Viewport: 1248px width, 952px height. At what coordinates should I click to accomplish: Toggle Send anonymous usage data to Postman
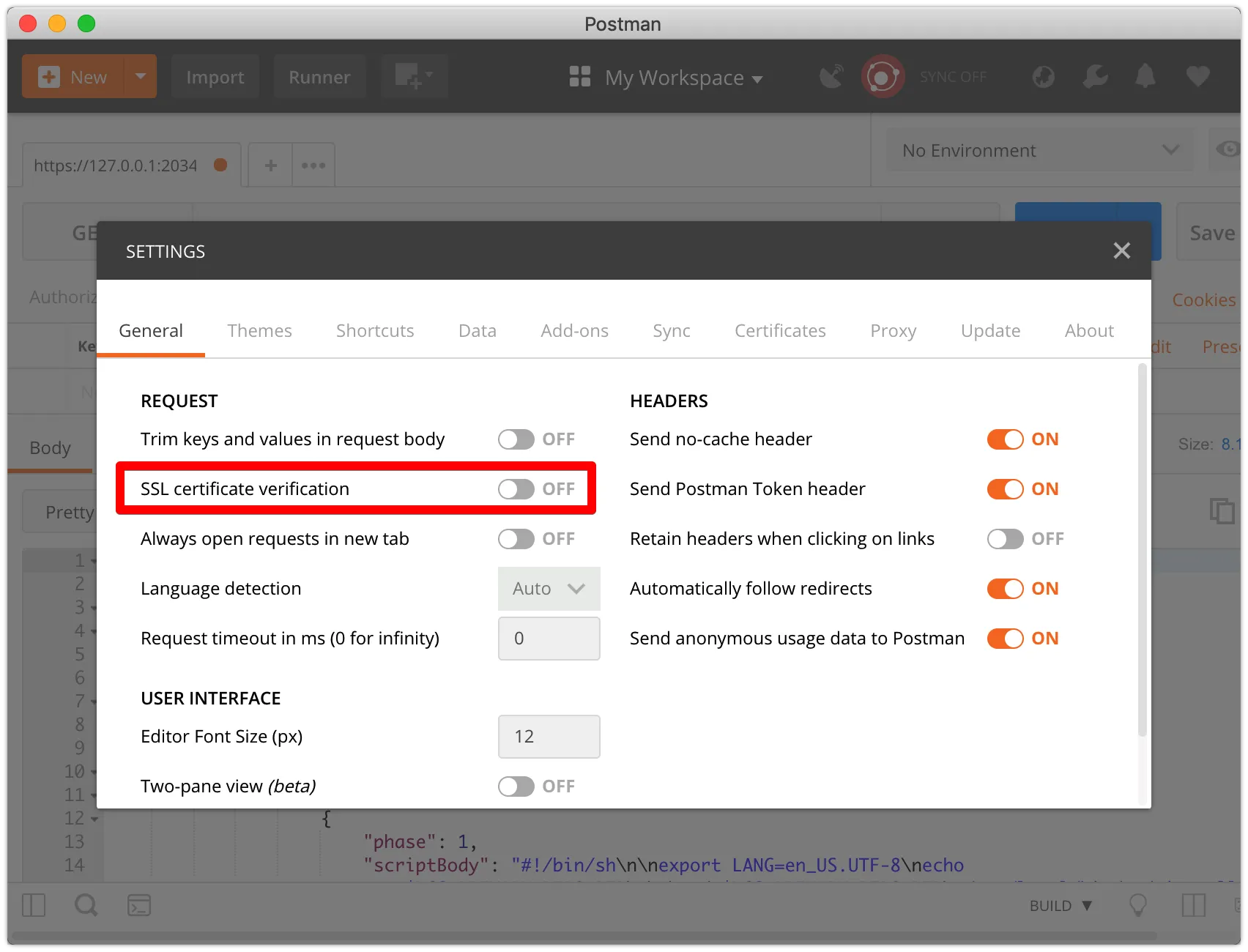[1006, 639]
